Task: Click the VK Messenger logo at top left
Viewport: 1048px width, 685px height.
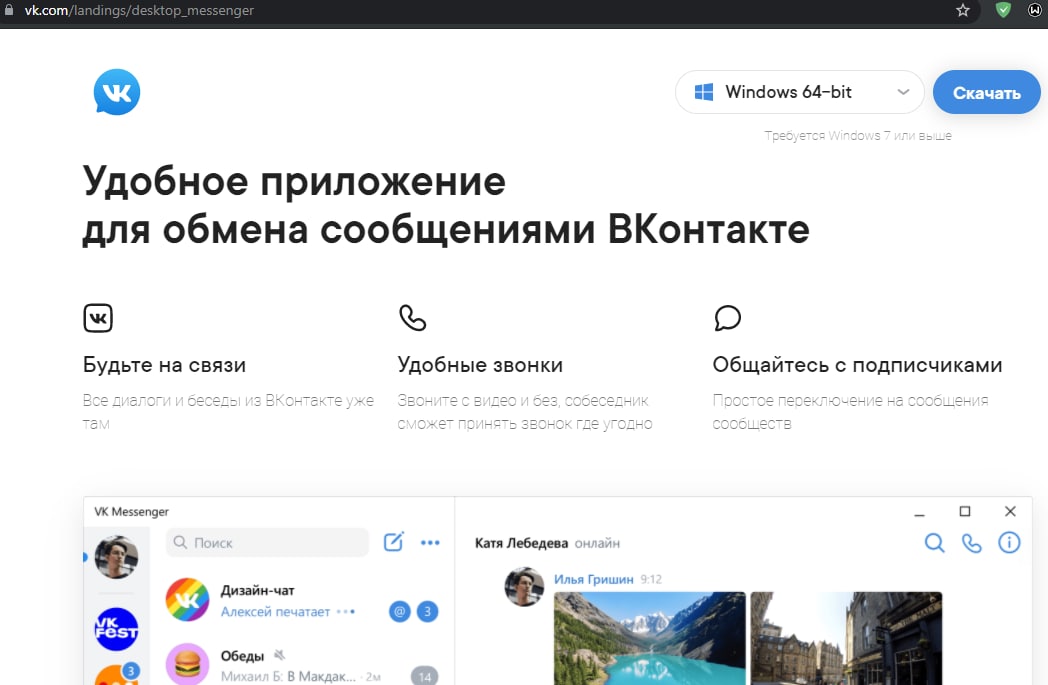Action: point(117,92)
